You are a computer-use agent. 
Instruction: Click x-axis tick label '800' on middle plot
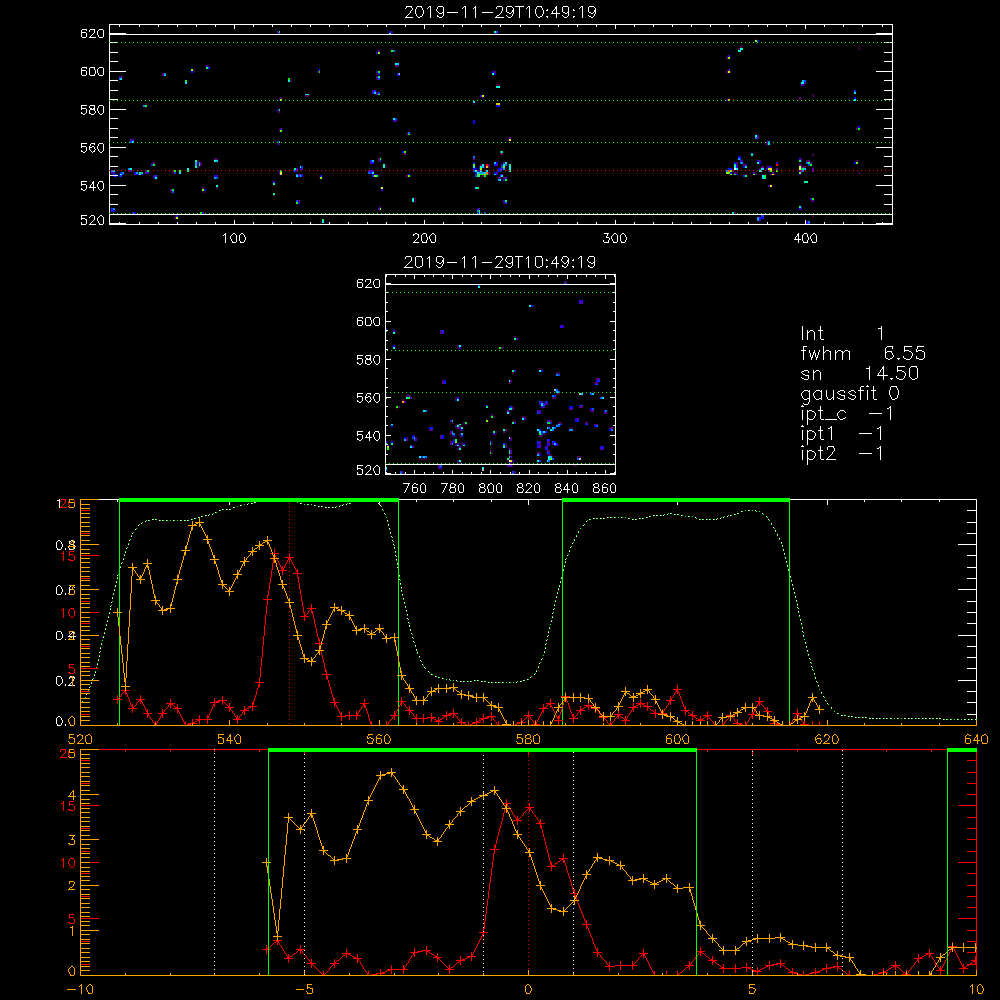point(490,489)
